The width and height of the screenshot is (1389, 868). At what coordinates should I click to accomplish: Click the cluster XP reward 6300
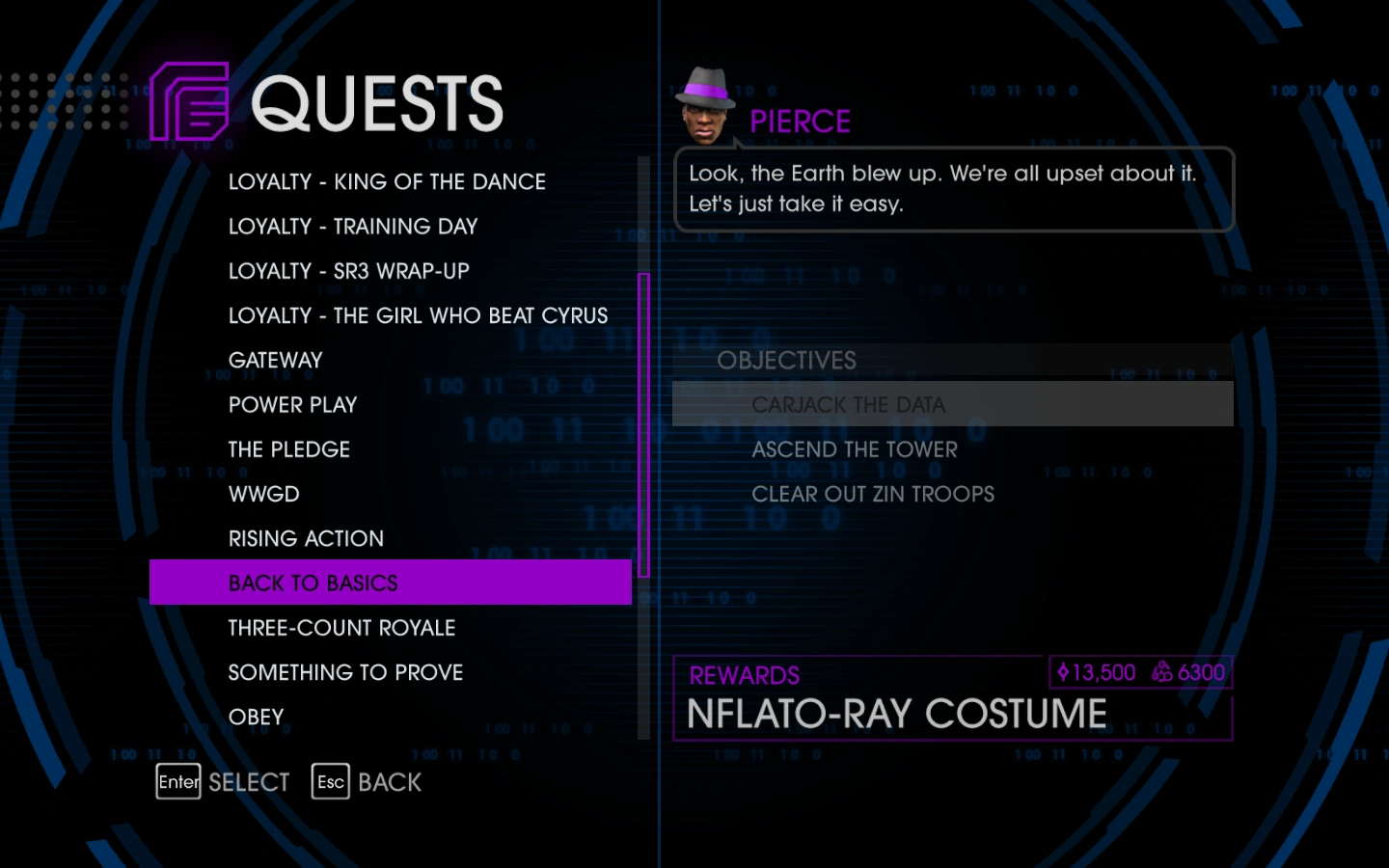pos(1189,672)
